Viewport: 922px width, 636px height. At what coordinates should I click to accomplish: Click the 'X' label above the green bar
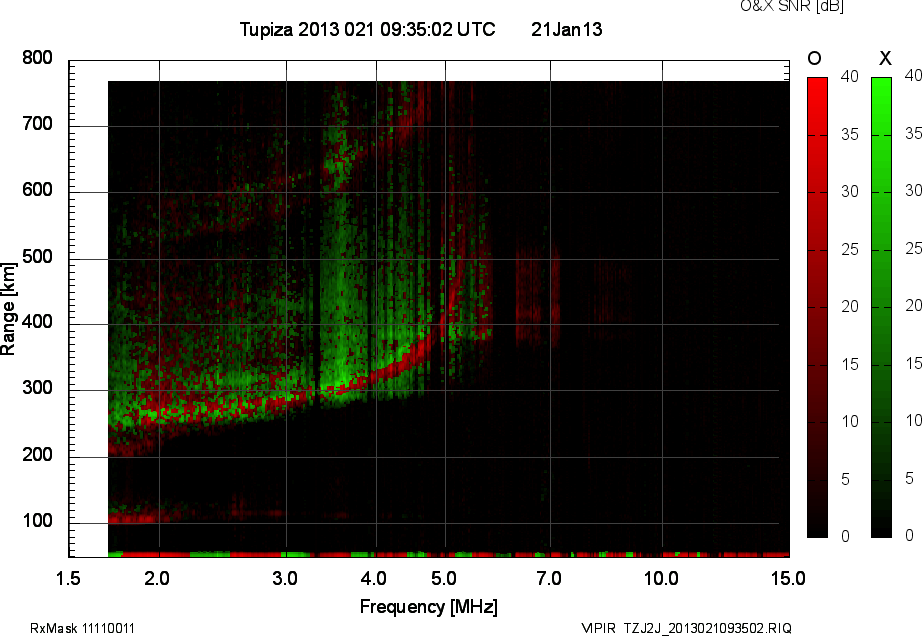885,58
